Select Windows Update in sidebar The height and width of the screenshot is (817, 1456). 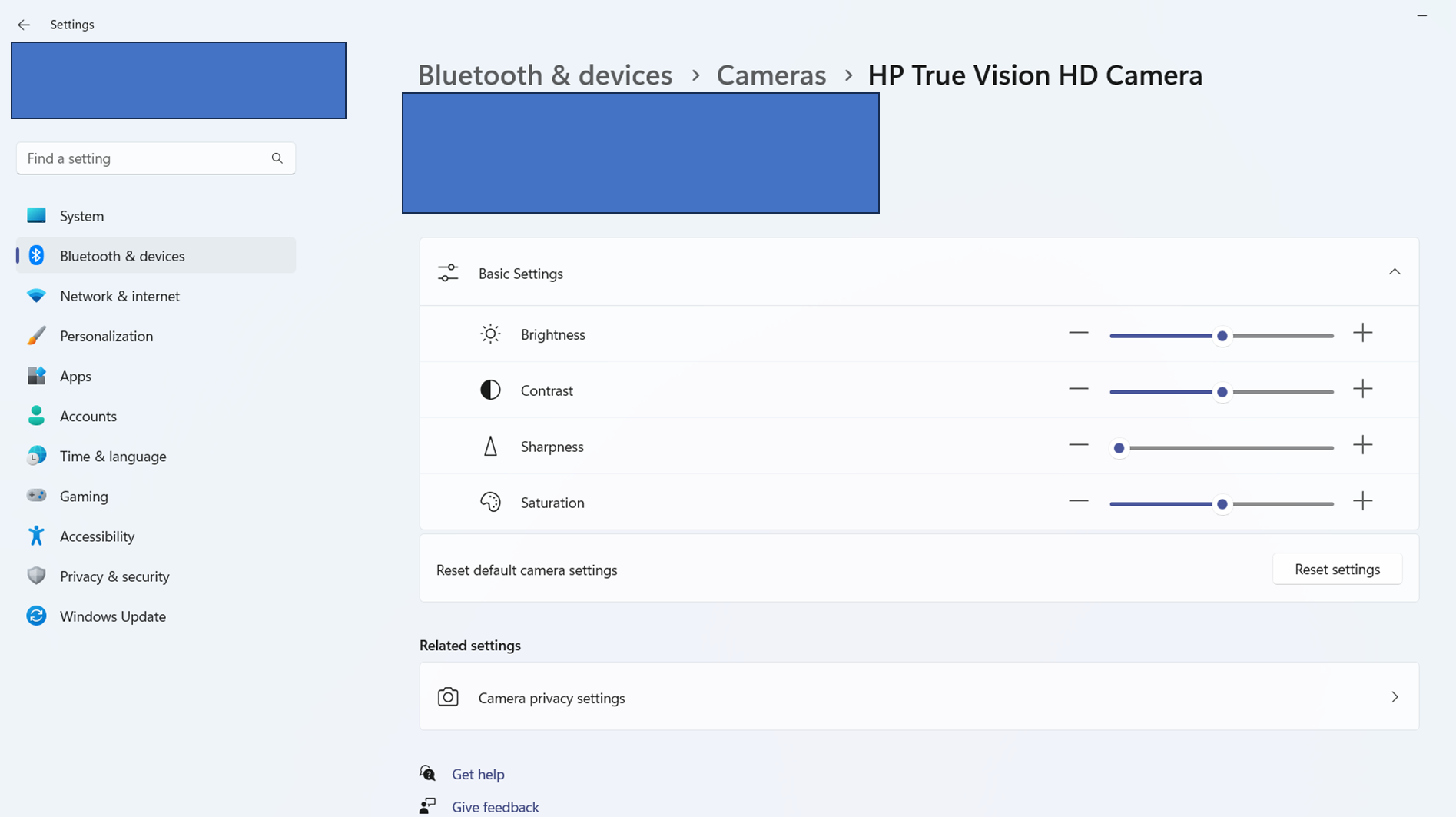[112, 616]
